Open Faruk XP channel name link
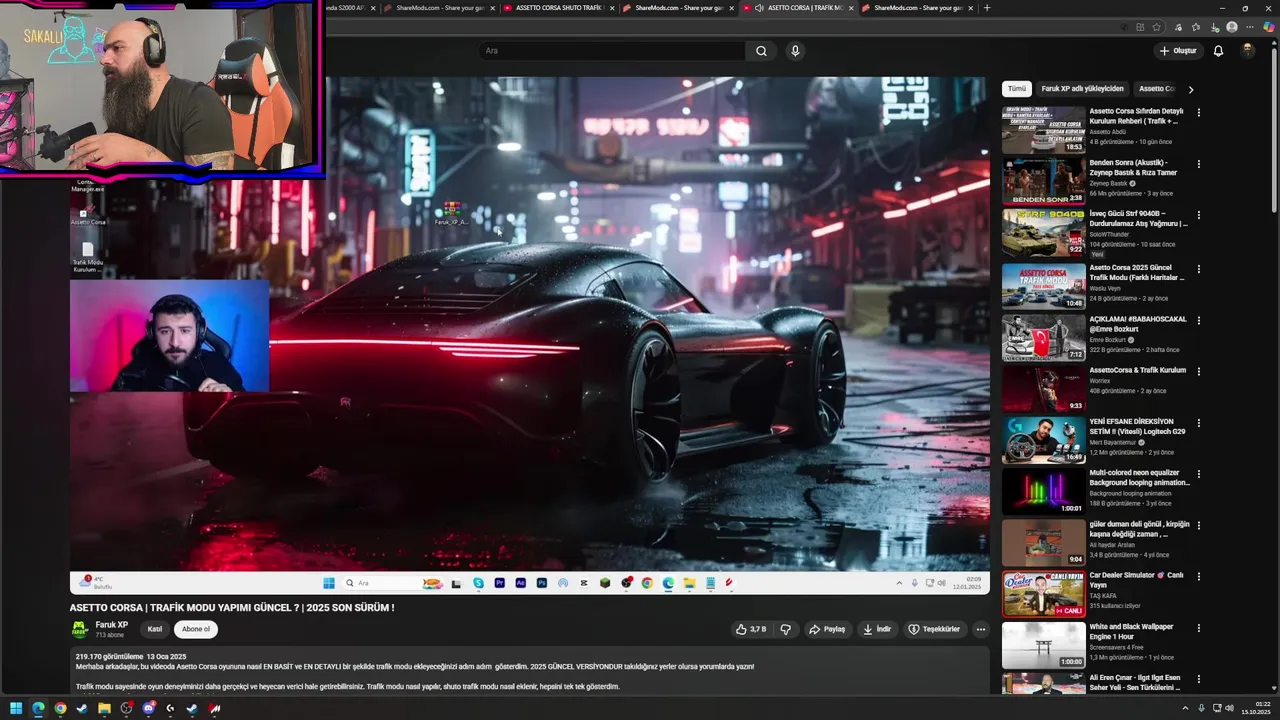This screenshot has height=720, width=1280. coord(112,625)
